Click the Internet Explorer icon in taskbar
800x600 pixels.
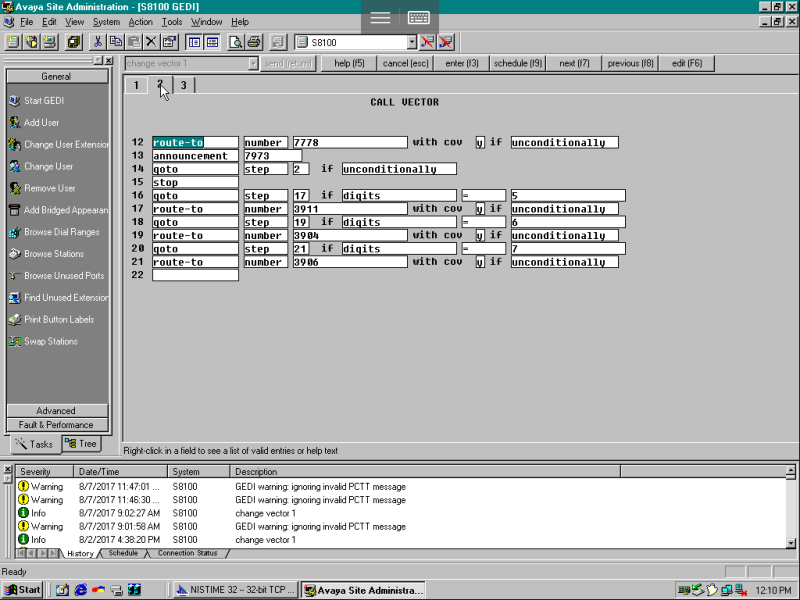[x=81, y=590]
